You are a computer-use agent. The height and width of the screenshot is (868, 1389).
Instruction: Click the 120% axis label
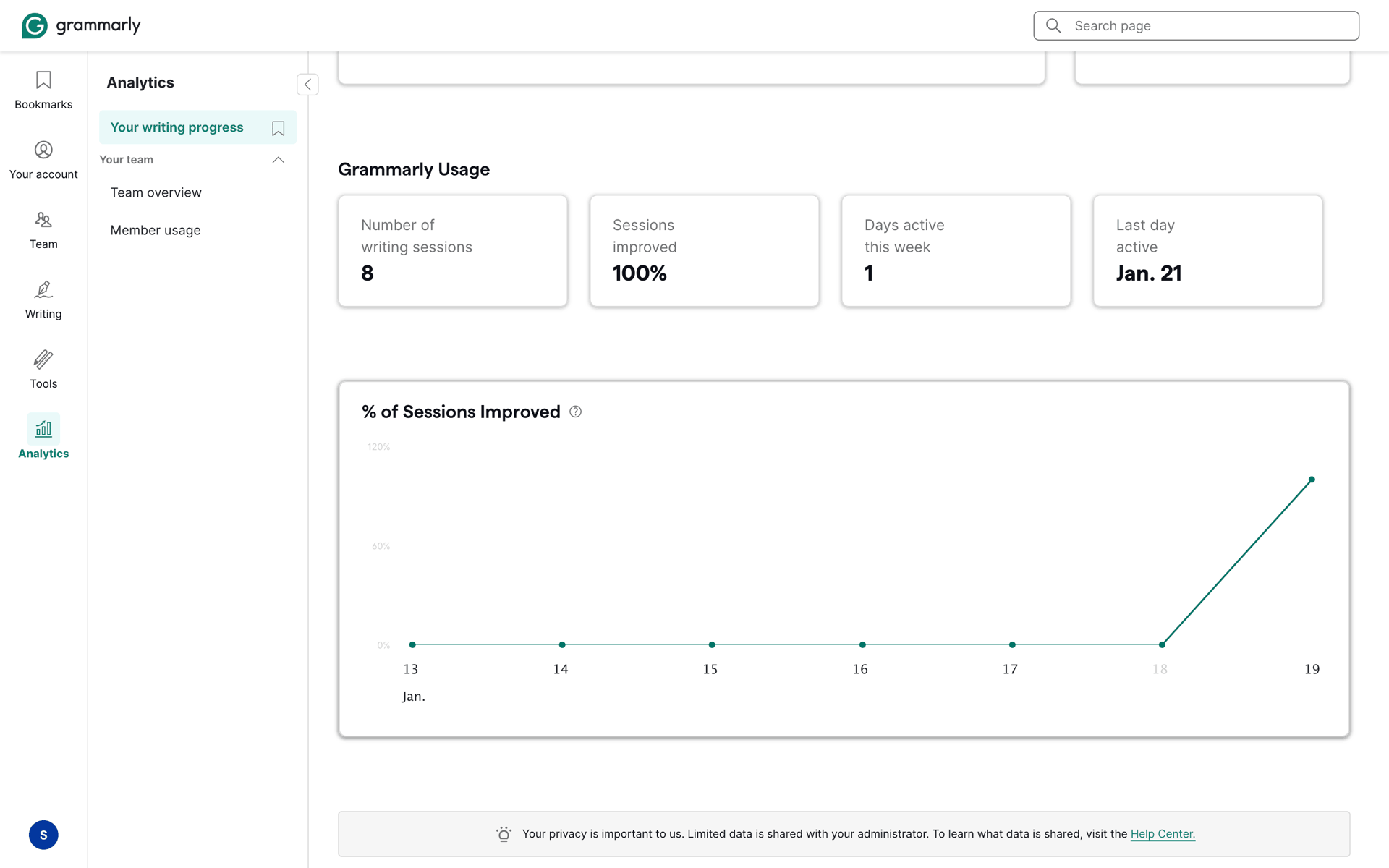(378, 447)
